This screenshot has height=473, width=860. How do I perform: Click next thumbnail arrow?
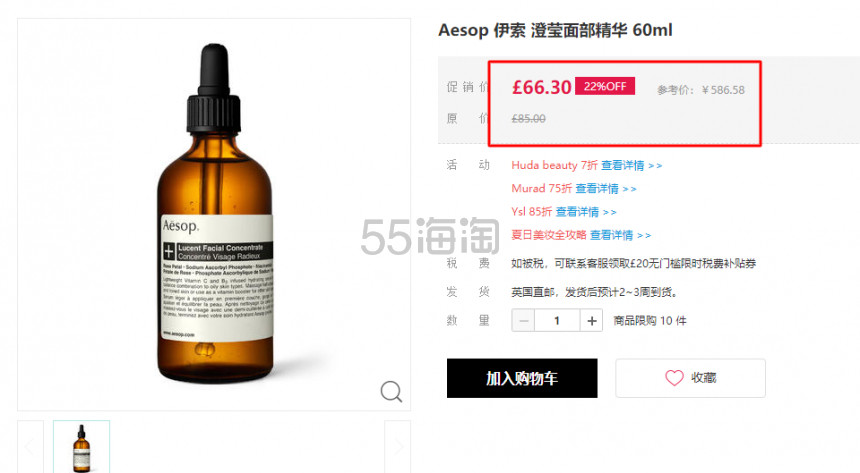pyautogui.click(x=398, y=447)
